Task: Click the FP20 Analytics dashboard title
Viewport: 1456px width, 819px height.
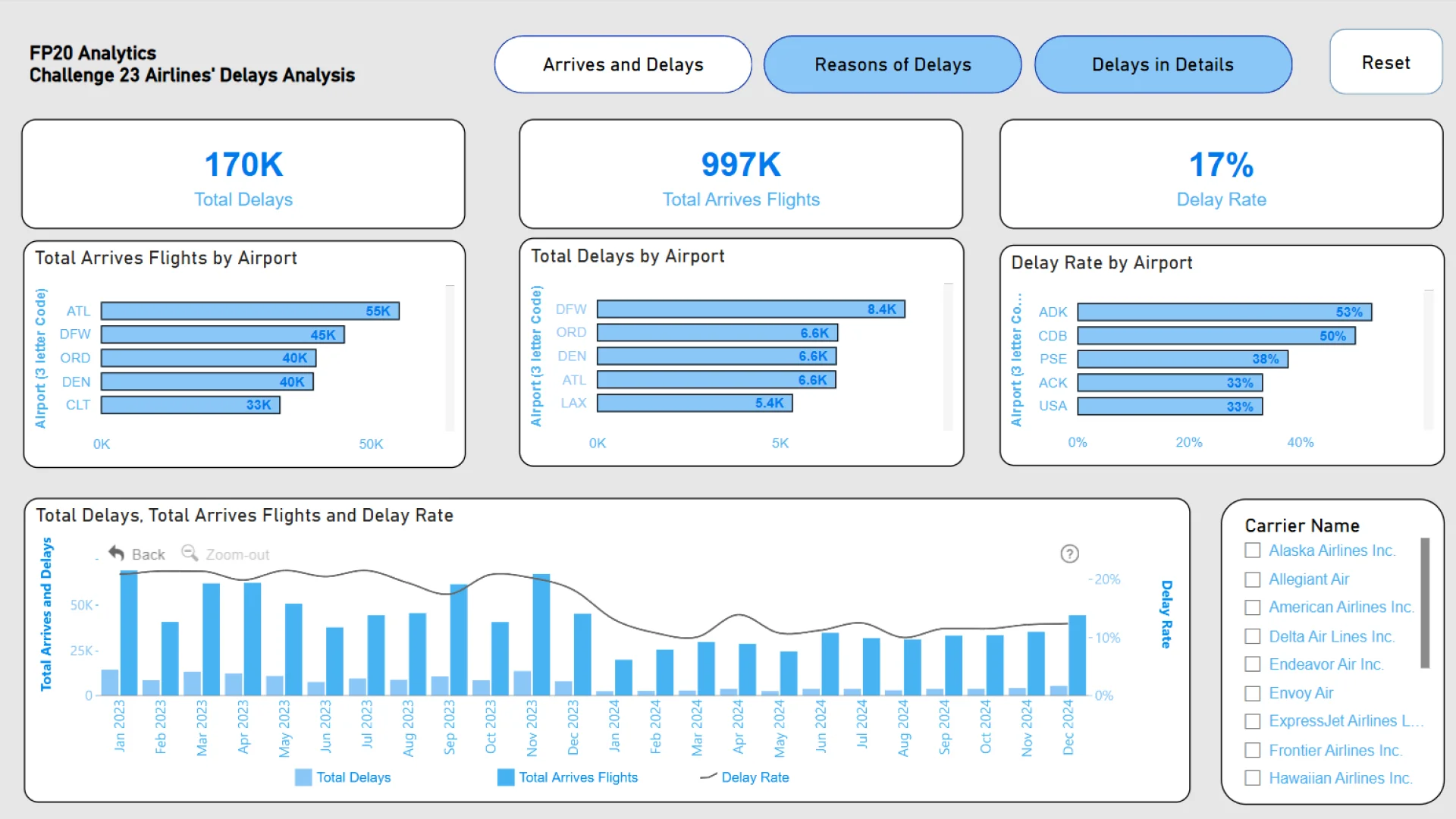Action: pyautogui.click(x=192, y=64)
